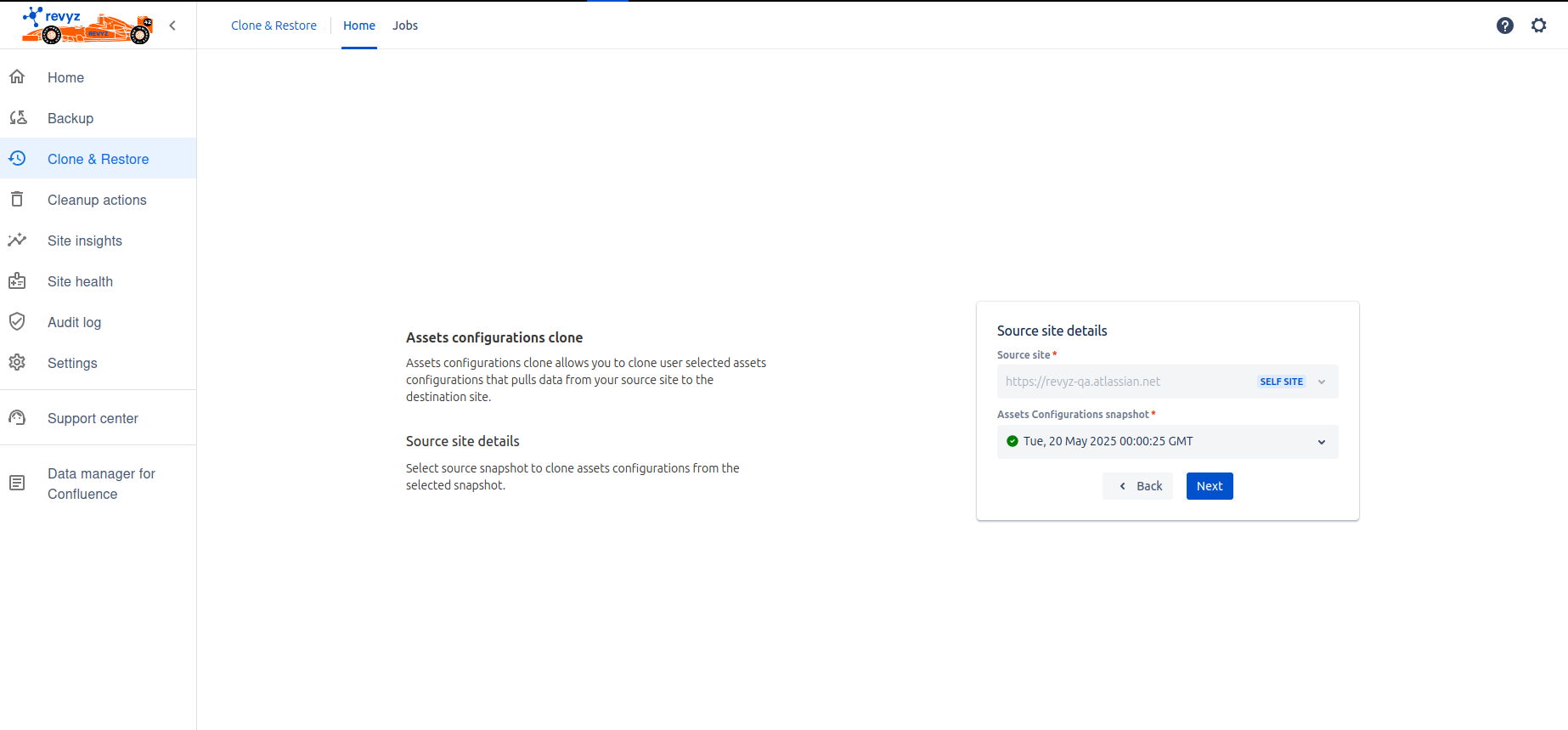The image size is (1568, 730).
Task: Open Data manager for Confluence
Action: click(x=101, y=484)
